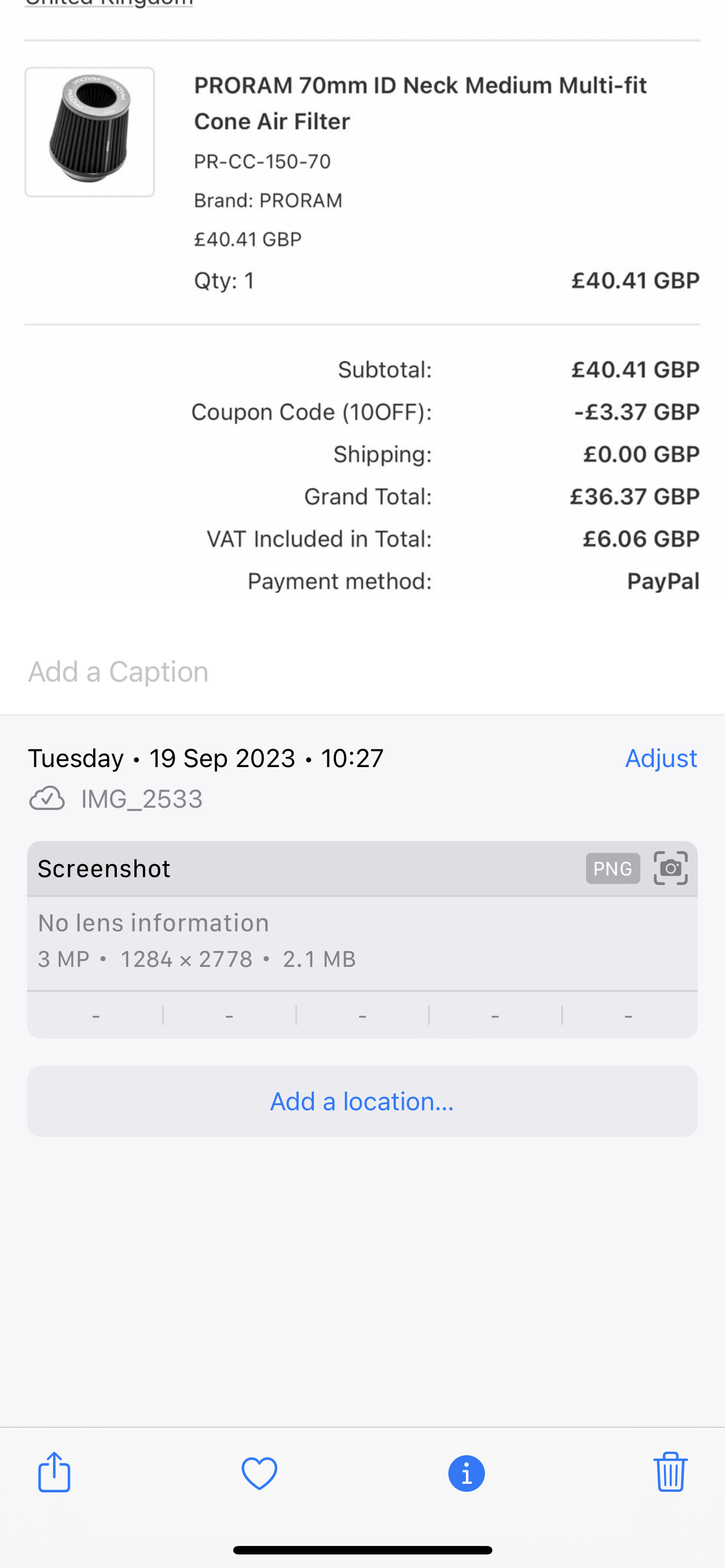Toggle the Info button

(466, 1474)
